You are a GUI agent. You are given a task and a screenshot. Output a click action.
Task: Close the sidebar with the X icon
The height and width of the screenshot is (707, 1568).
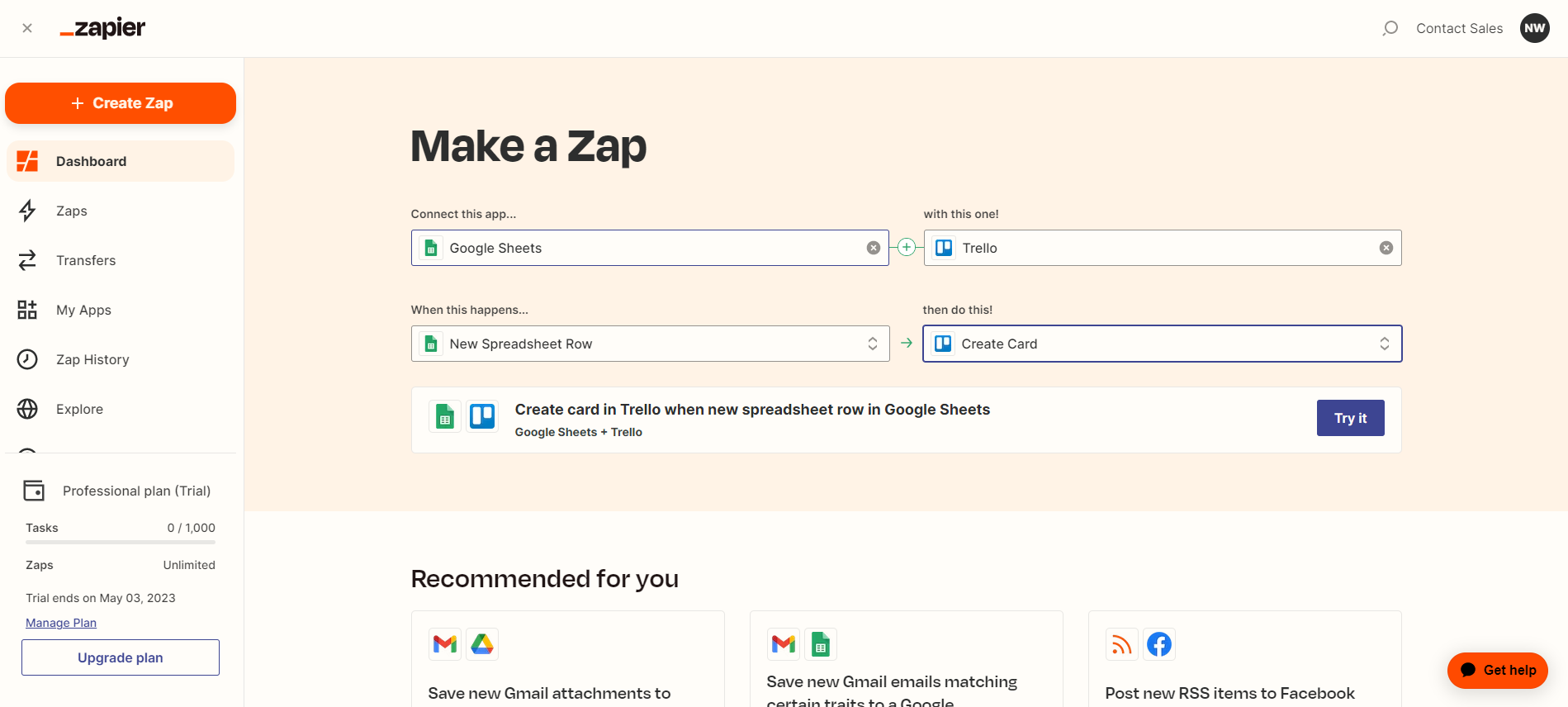pyautogui.click(x=27, y=28)
